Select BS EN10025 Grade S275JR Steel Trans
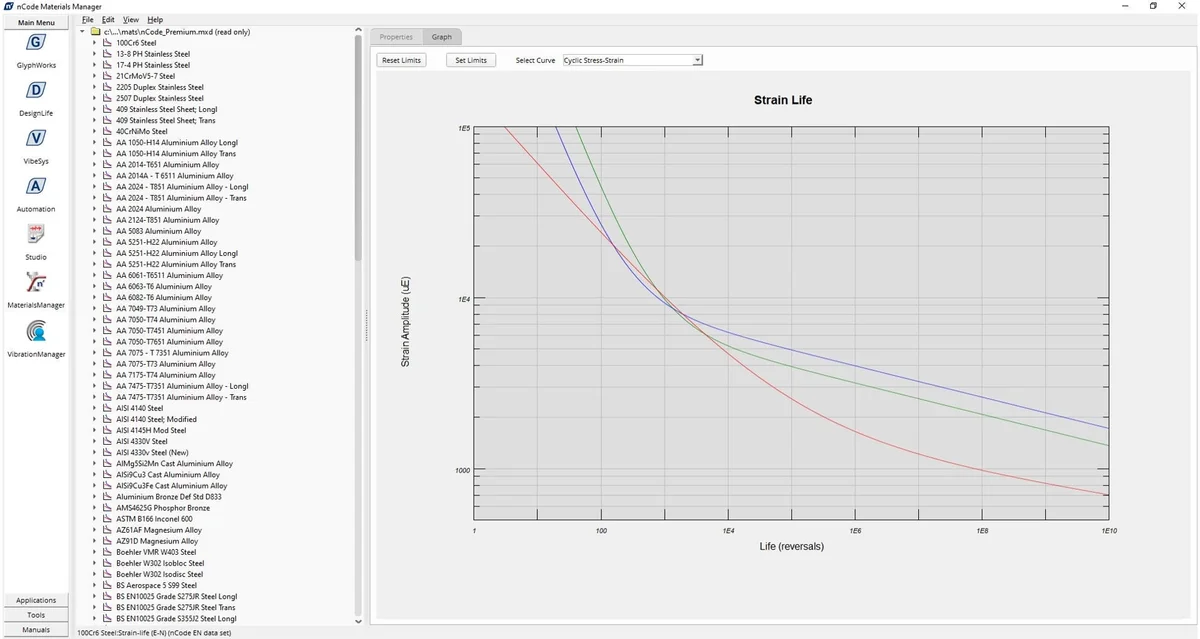1200x639 pixels. click(x=176, y=607)
